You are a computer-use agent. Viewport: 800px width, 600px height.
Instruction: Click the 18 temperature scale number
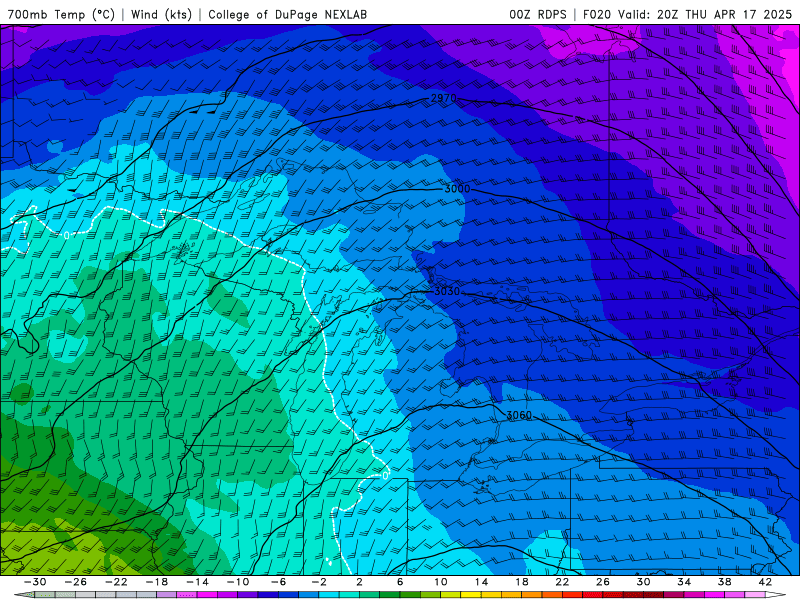[x=521, y=582]
